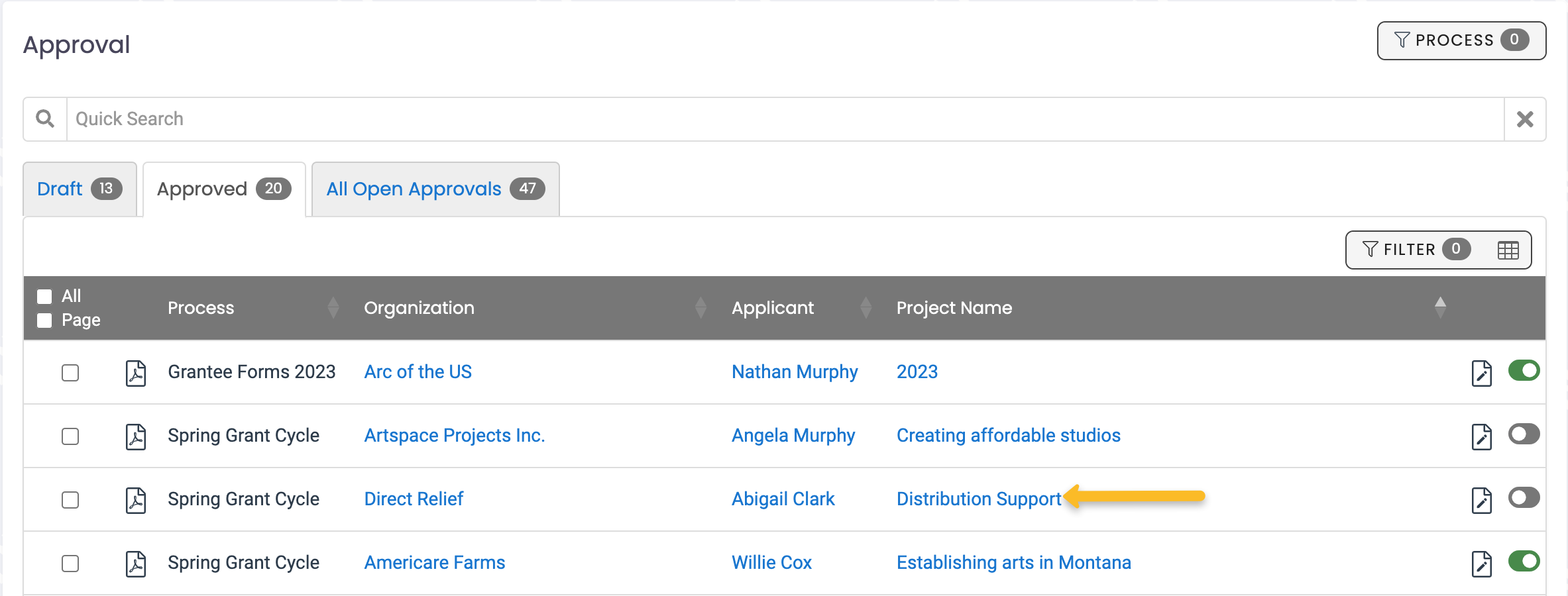
Task: Click the edit document icon on Americare Farms row
Action: [1482, 562]
